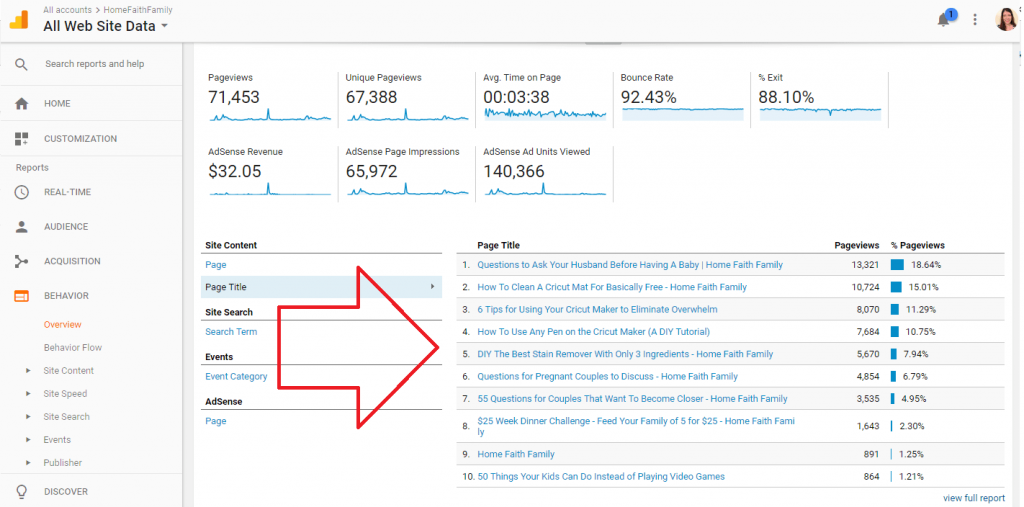Open Questions to Ask Your Husband page title
The height and width of the screenshot is (507, 1024).
[630, 265]
